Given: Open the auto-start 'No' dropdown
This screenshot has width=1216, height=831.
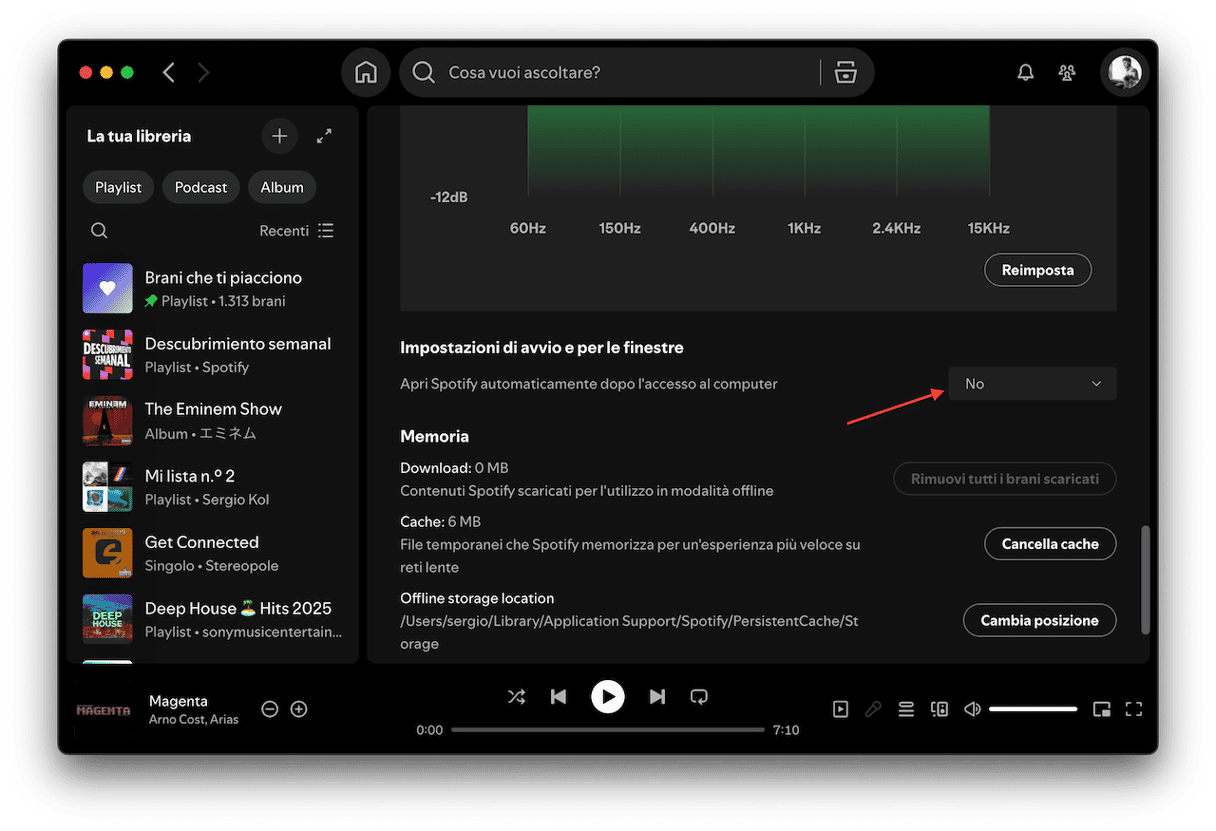Looking at the screenshot, I should click(1032, 384).
